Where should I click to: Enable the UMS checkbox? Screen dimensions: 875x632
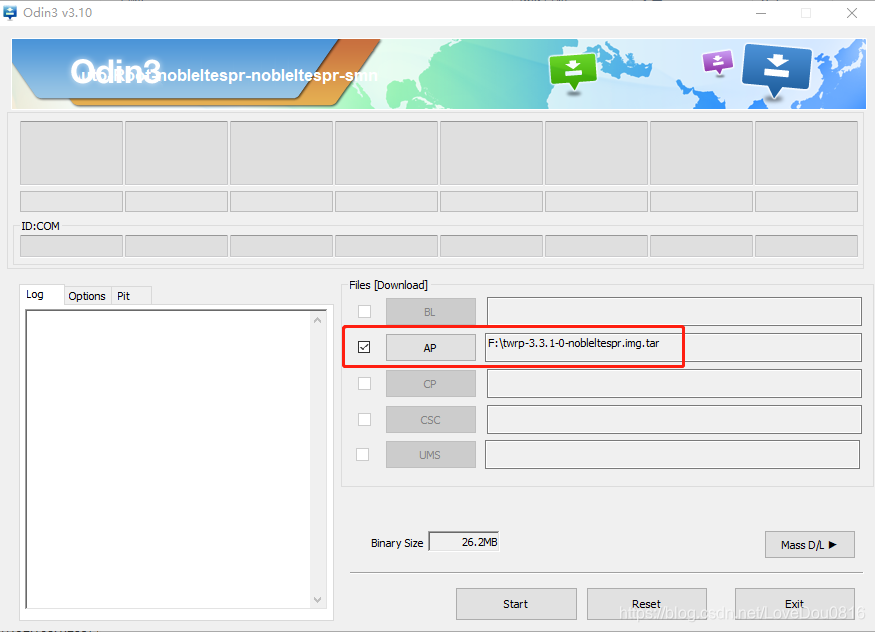point(363,455)
